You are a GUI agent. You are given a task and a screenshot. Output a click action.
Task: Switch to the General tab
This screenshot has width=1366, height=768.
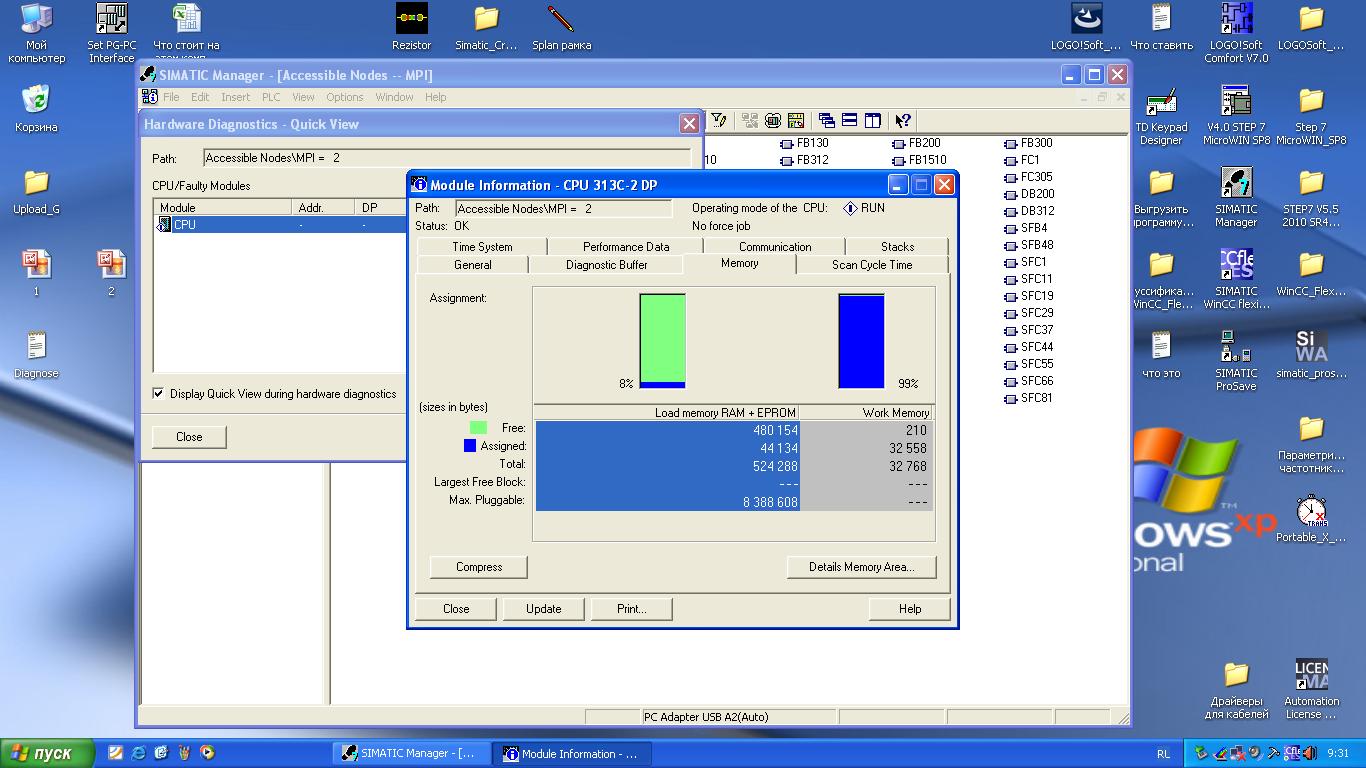click(x=472, y=265)
